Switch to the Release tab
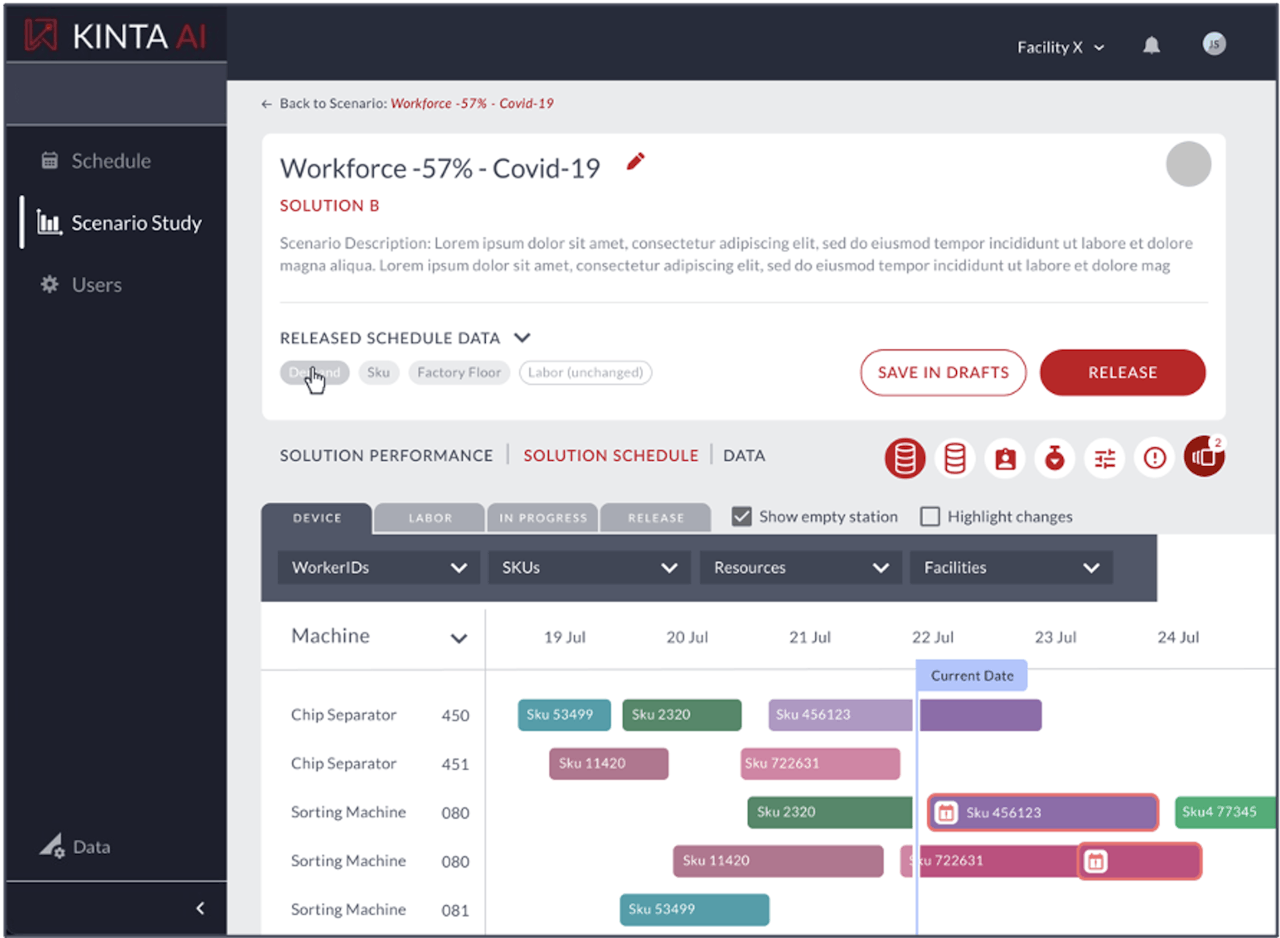 (x=656, y=518)
